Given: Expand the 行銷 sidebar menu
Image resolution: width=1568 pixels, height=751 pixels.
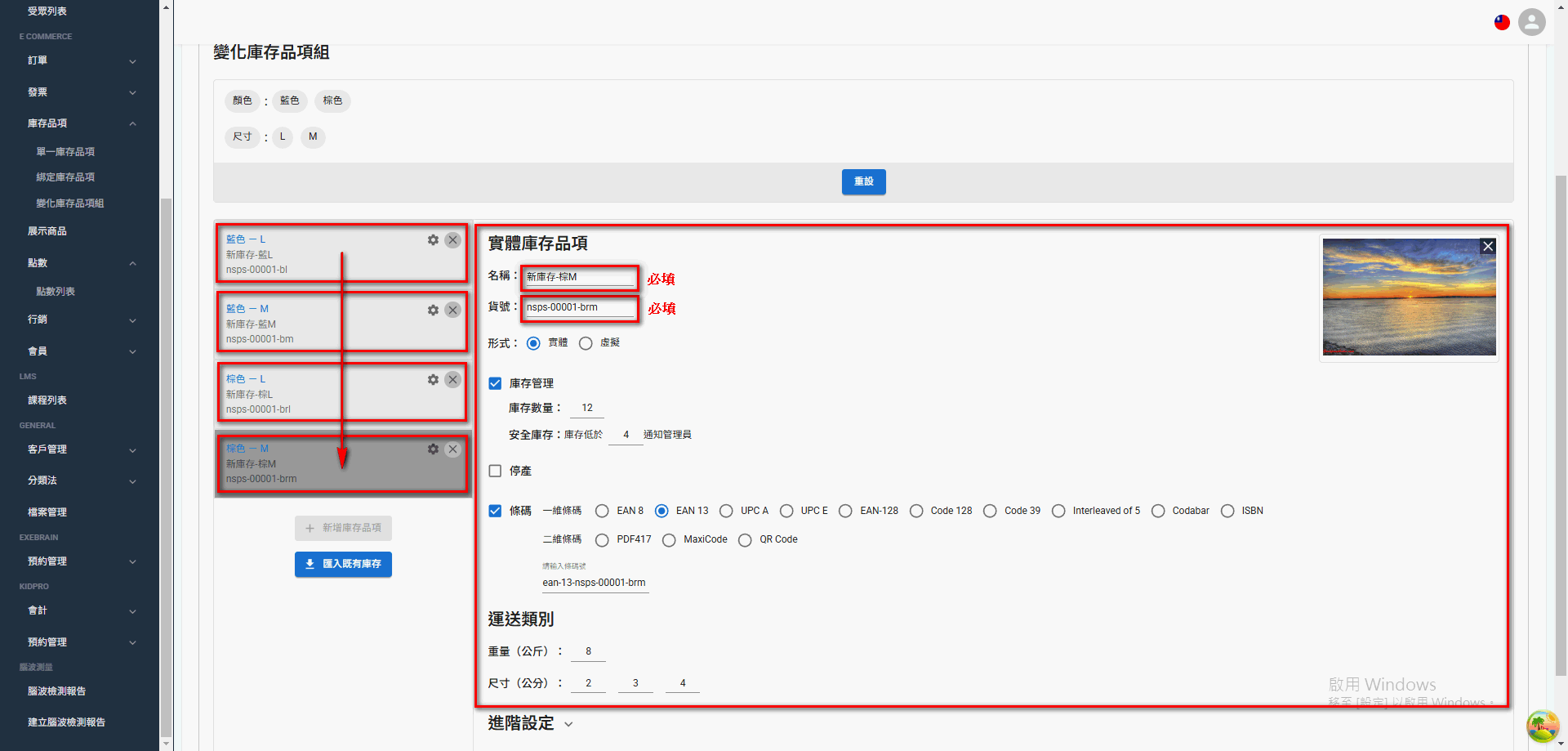Looking at the screenshot, I should tap(80, 320).
